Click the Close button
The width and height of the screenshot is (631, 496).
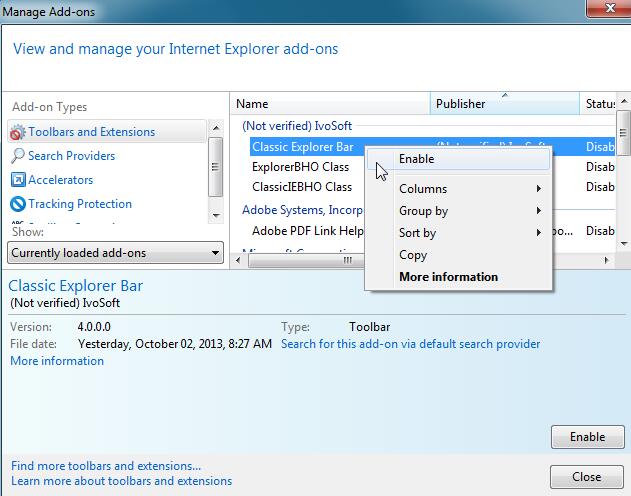586,477
